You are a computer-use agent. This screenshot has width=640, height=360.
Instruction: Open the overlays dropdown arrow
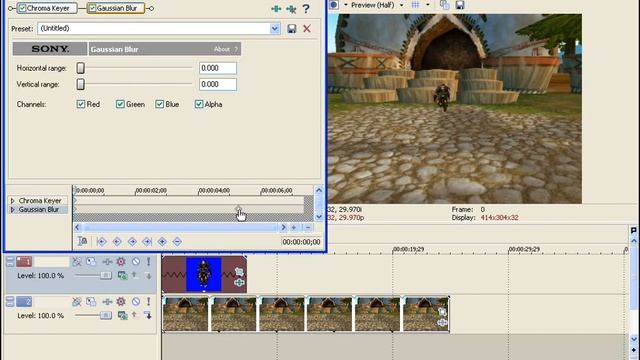point(428,5)
